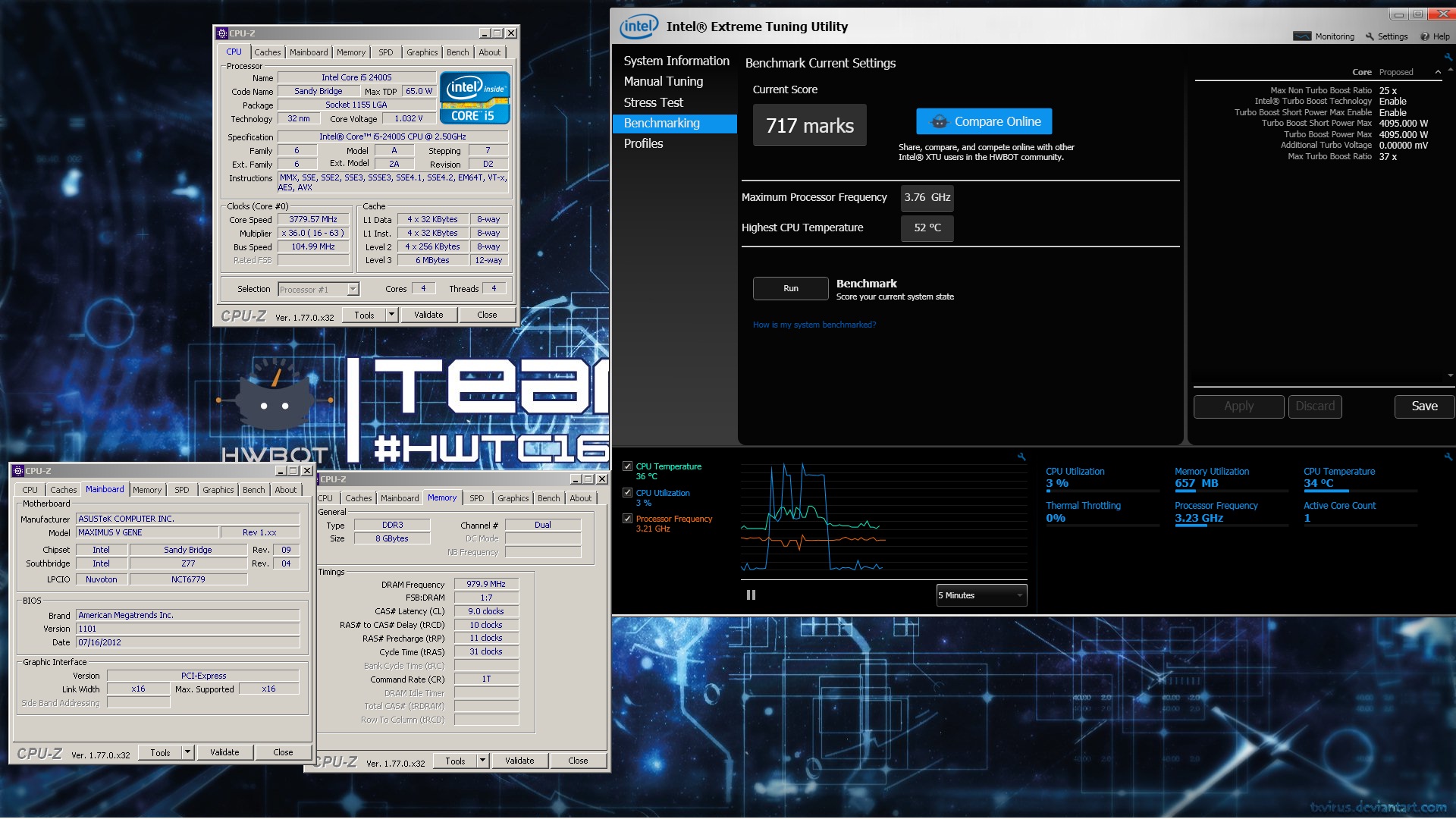This screenshot has height=819, width=1456.
Task: Collapse the Core proposed settings section
Action: coord(1438,72)
